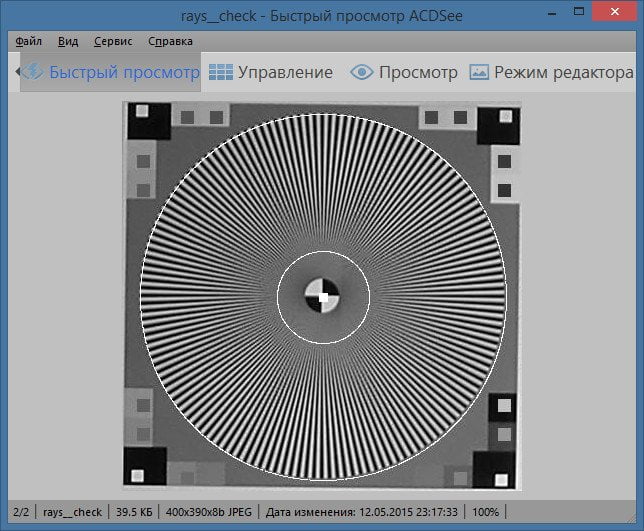The image size is (644, 531).
Task: Click the small left arrow before Быстрый просмотр
Action: (x=18, y=72)
